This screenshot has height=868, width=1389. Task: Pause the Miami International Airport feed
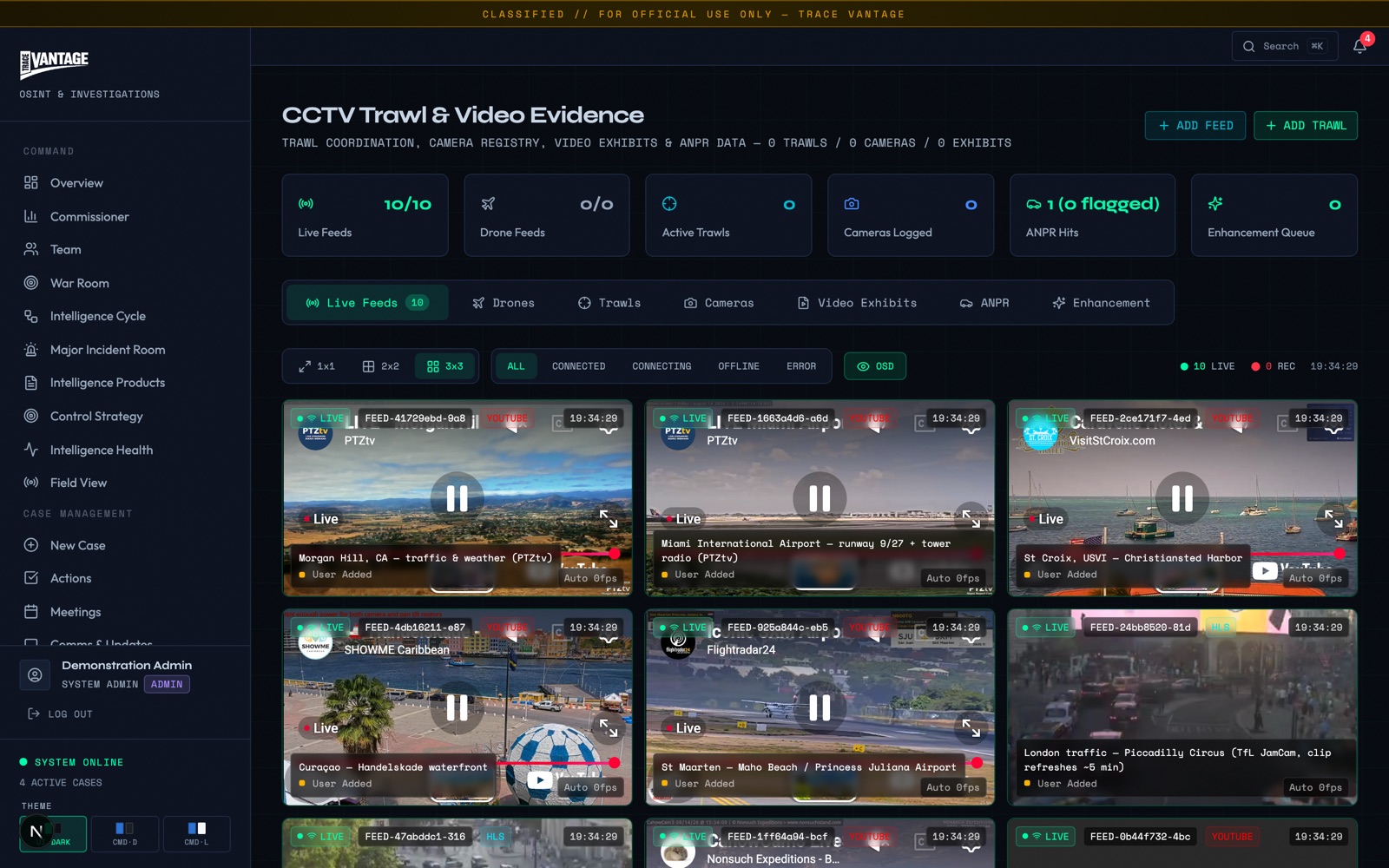pos(820,498)
